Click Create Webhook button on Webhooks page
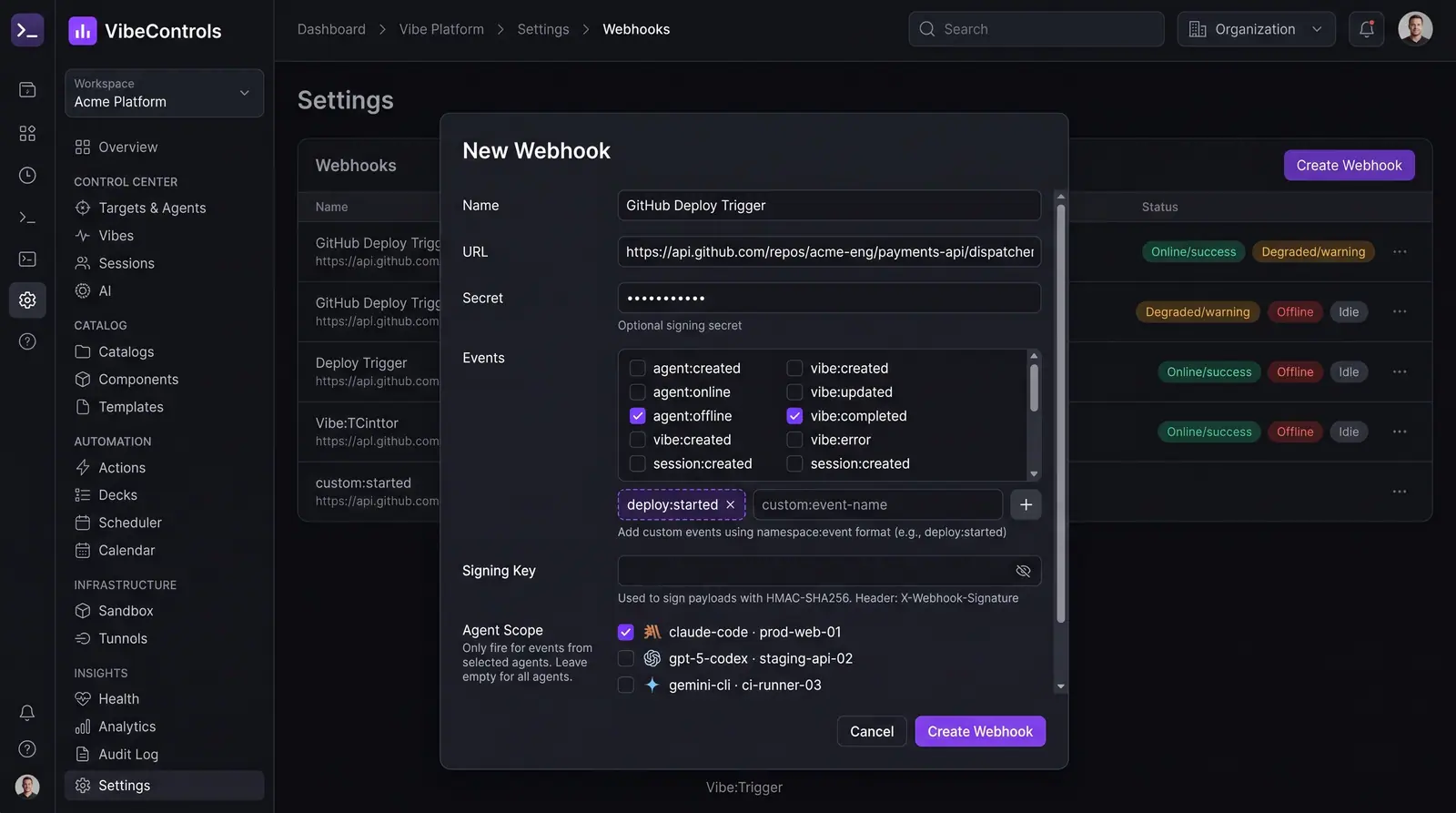The width and height of the screenshot is (1456, 813). (x=1349, y=166)
